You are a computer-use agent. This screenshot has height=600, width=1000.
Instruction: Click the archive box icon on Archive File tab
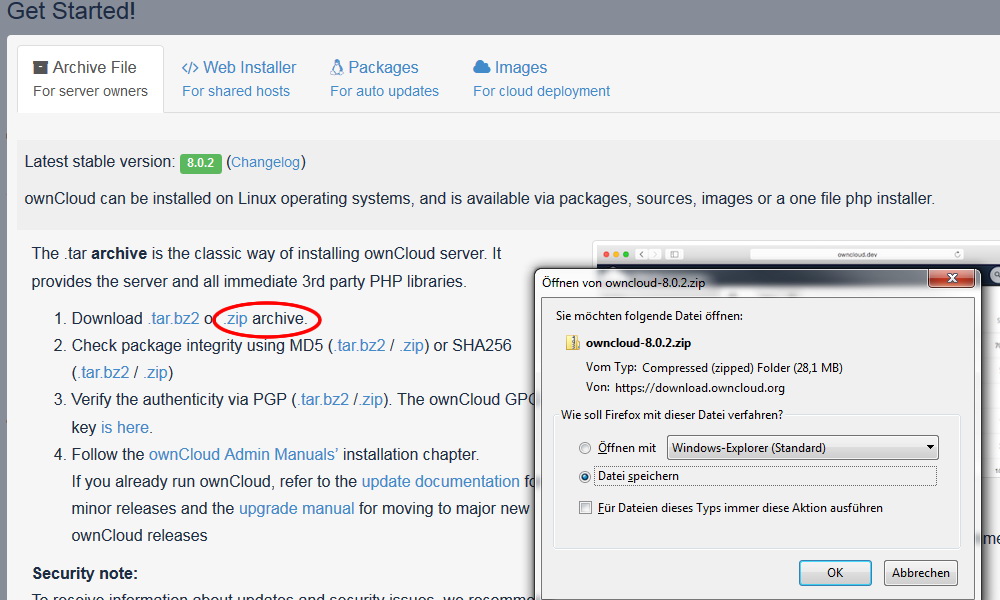coord(40,68)
